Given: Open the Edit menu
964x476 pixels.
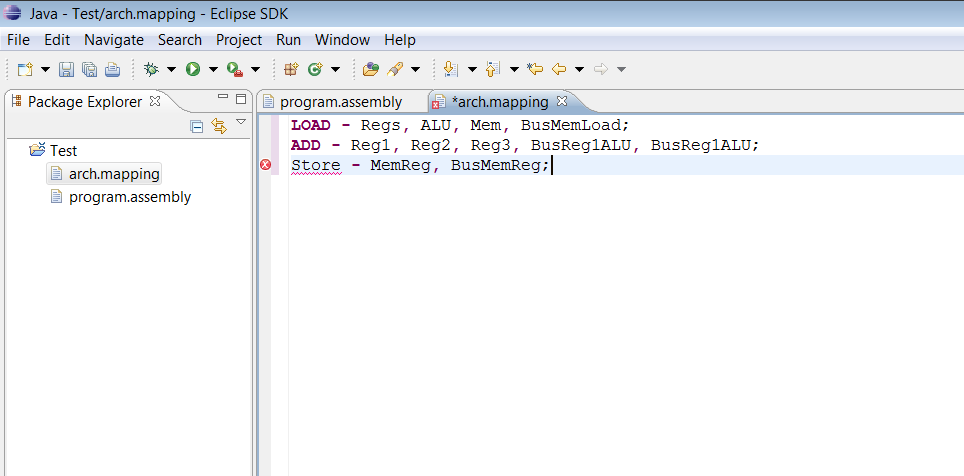Looking at the screenshot, I should 57,40.
